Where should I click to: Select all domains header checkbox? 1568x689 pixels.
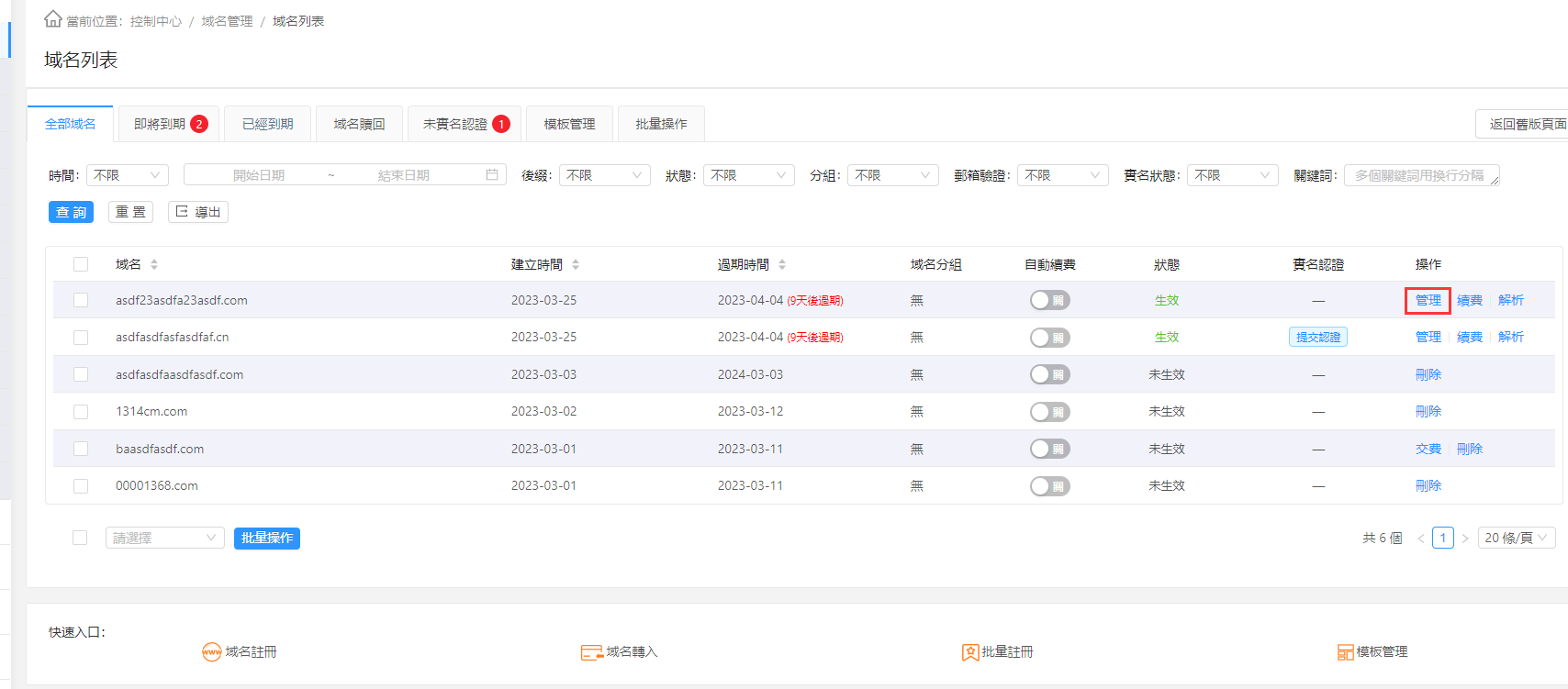tap(81, 264)
